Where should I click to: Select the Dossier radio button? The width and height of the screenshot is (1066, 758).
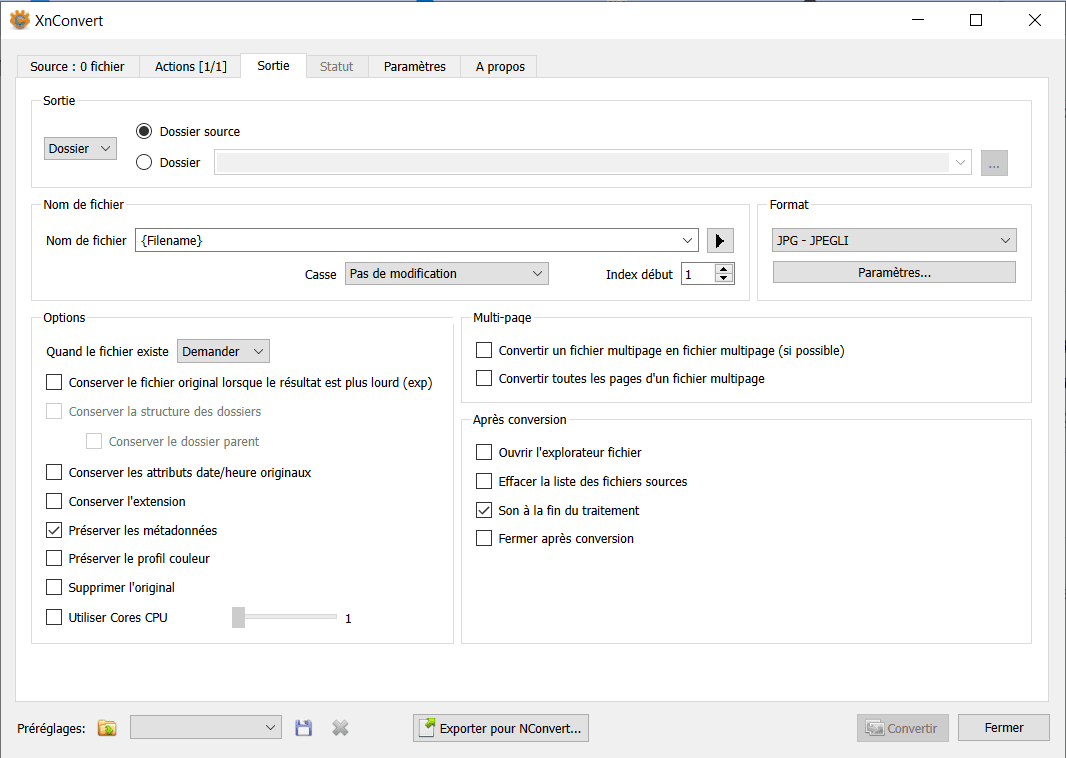pos(144,163)
